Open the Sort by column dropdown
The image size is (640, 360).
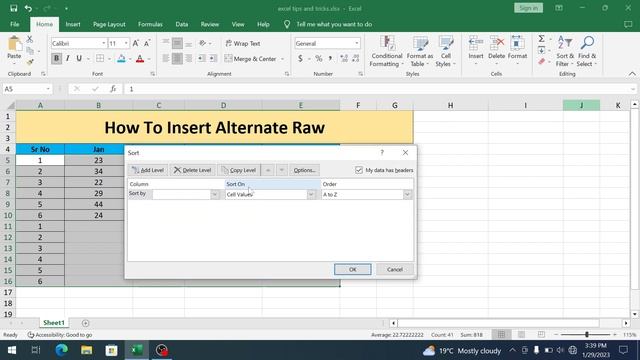point(215,195)
